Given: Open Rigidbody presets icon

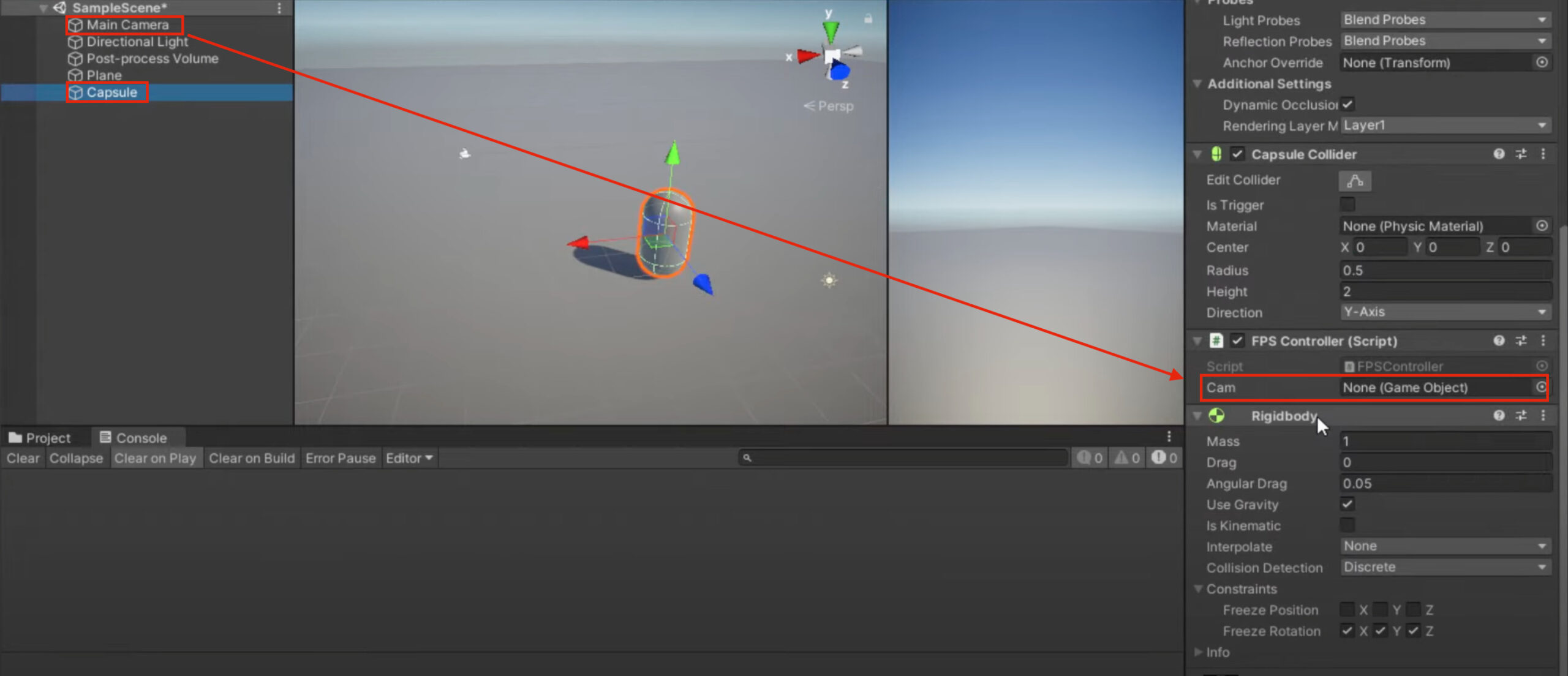Looking at the screenshot, I should pyautogui.click(x=1521, y=416).
